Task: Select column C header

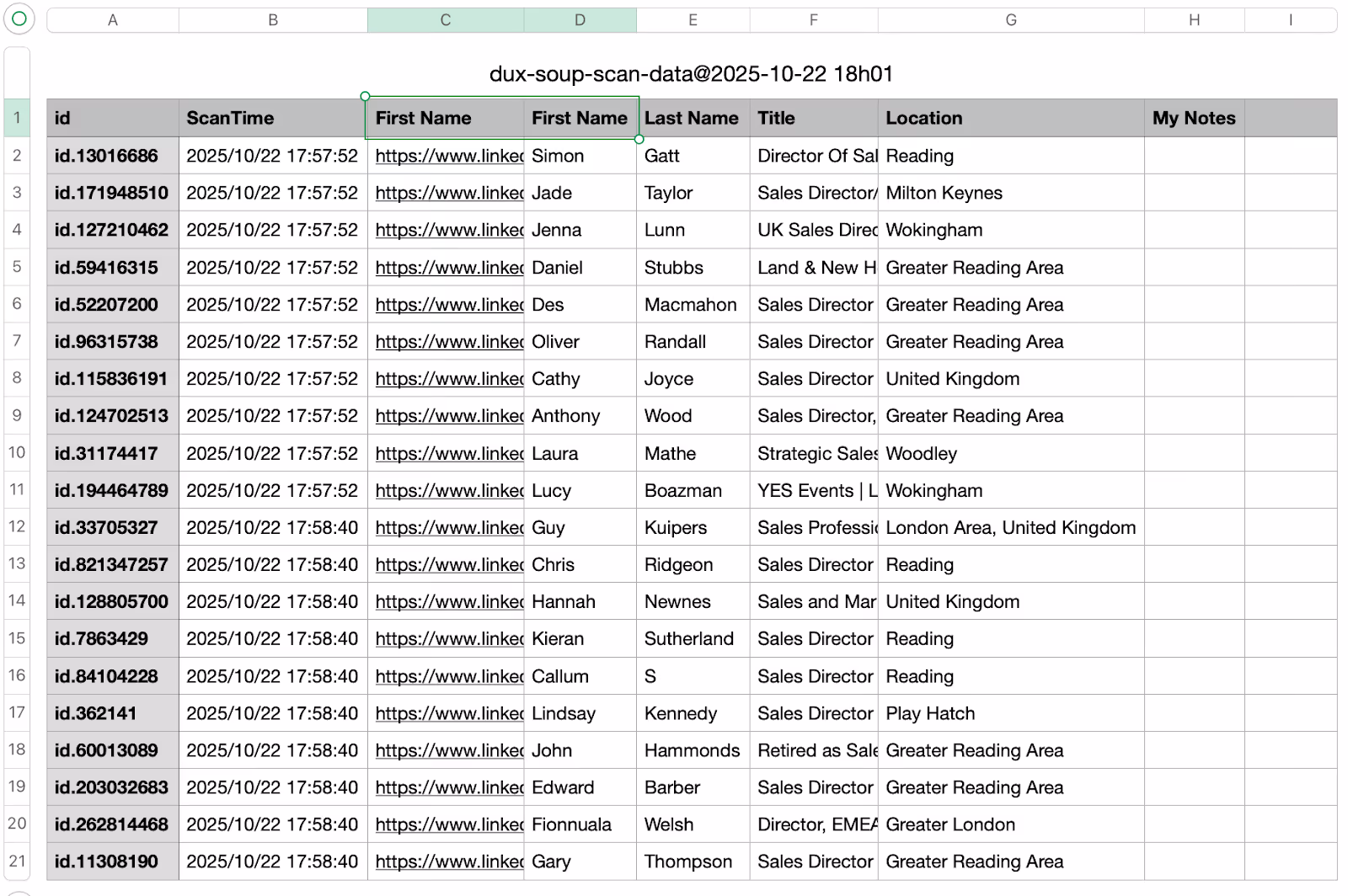Action: [x=446, y=20]
